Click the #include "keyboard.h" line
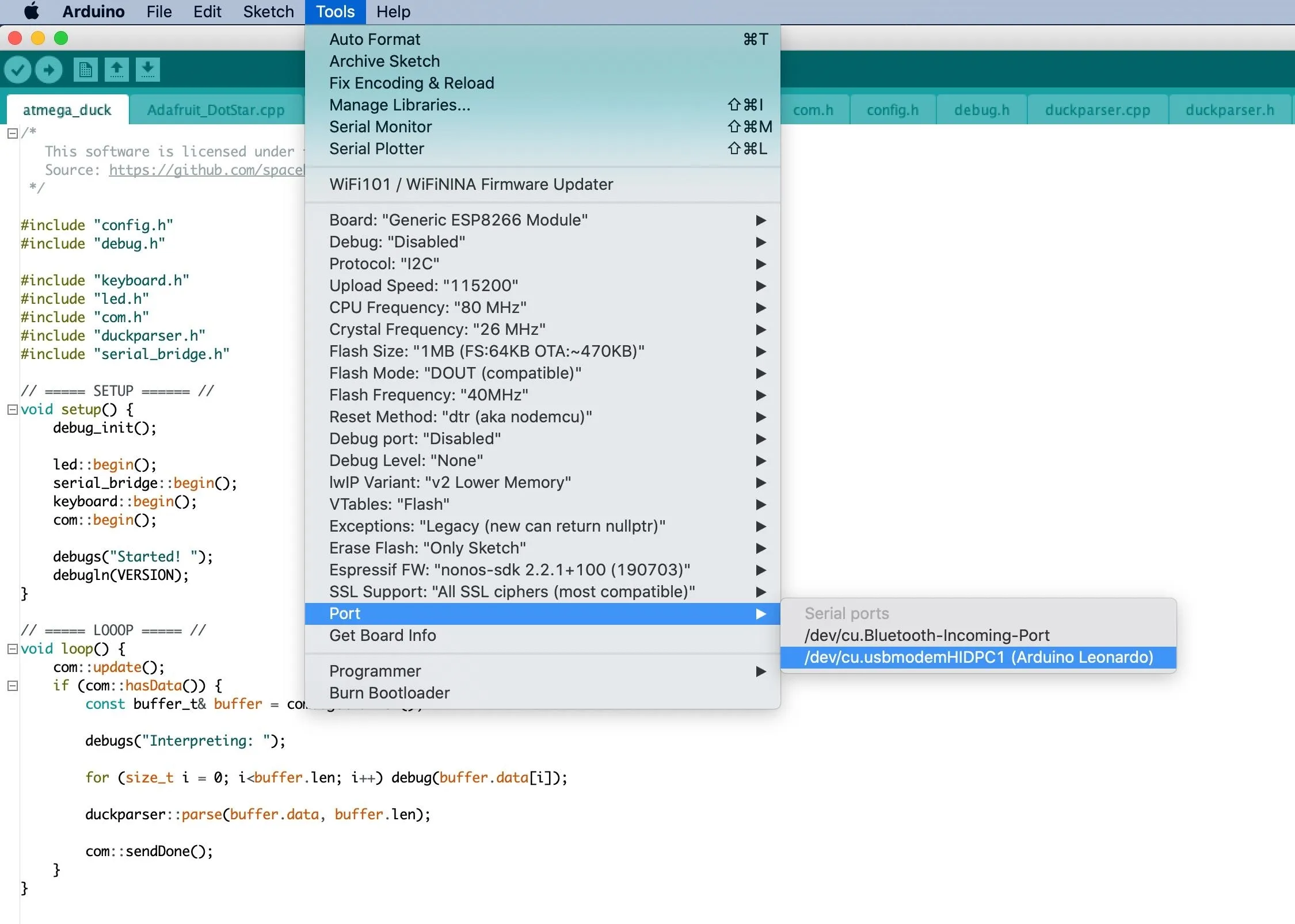This screenshot has height=924, width=1295. (105, 281)
